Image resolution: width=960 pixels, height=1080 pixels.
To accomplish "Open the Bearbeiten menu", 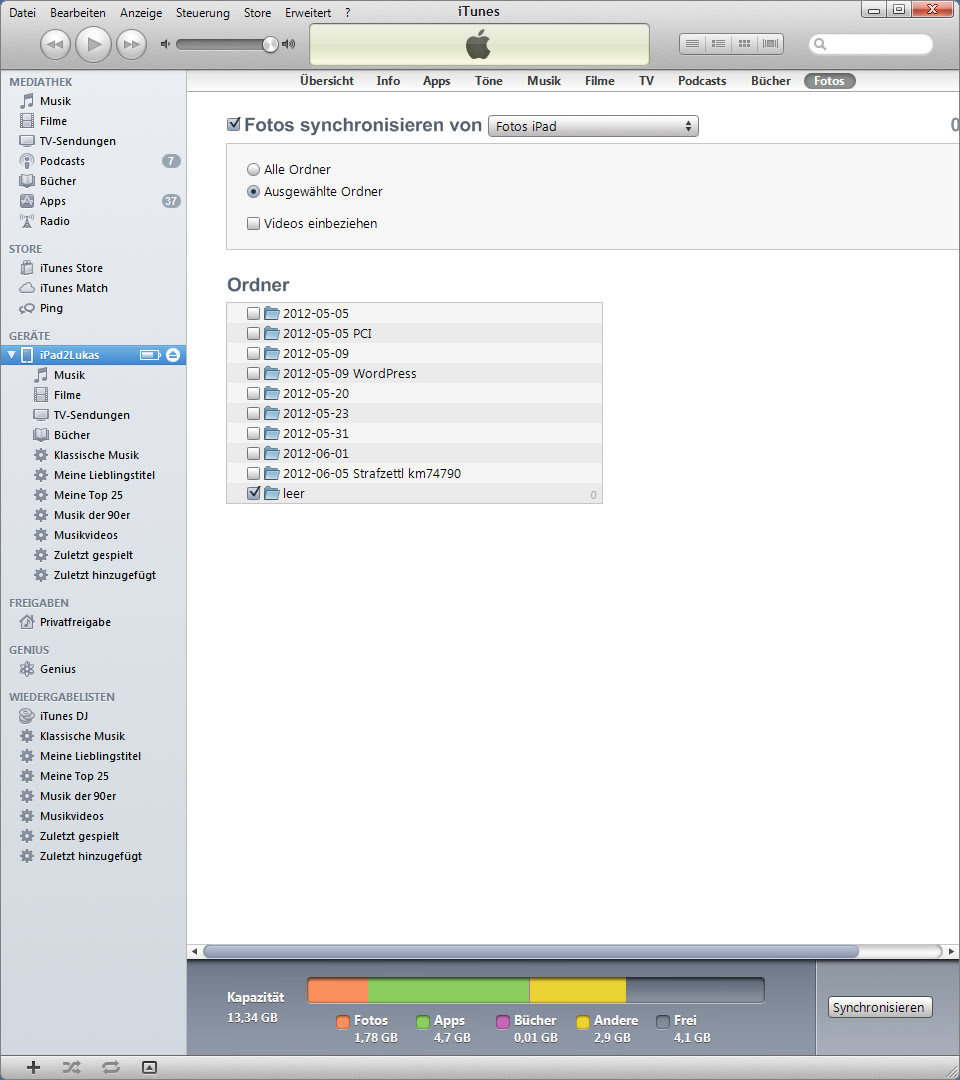I will pos(78,12).
